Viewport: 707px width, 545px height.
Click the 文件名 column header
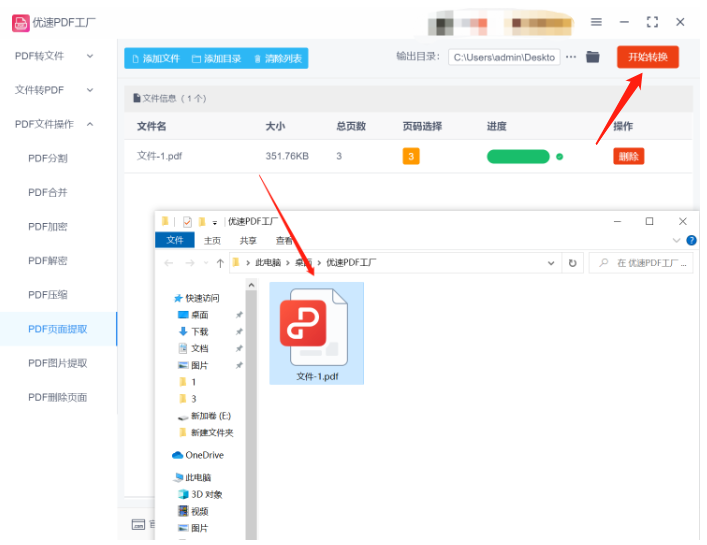click(x=152, y=126)
